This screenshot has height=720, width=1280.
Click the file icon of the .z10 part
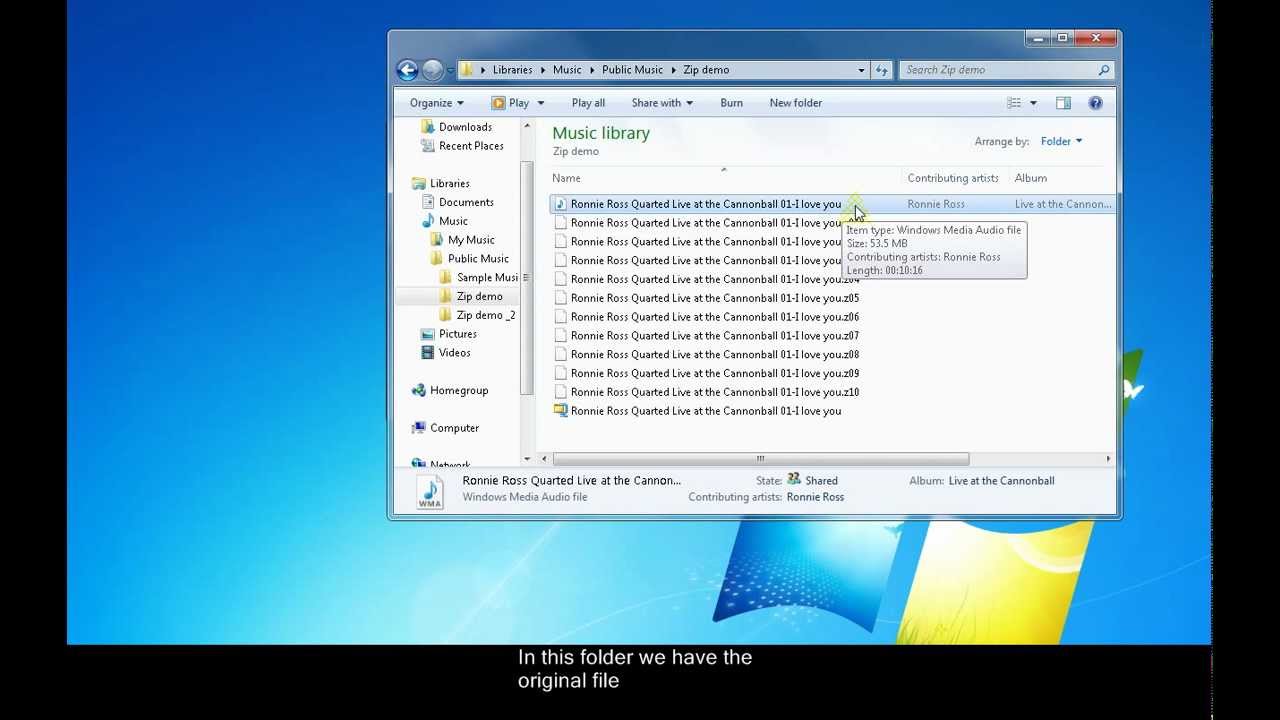561,392
